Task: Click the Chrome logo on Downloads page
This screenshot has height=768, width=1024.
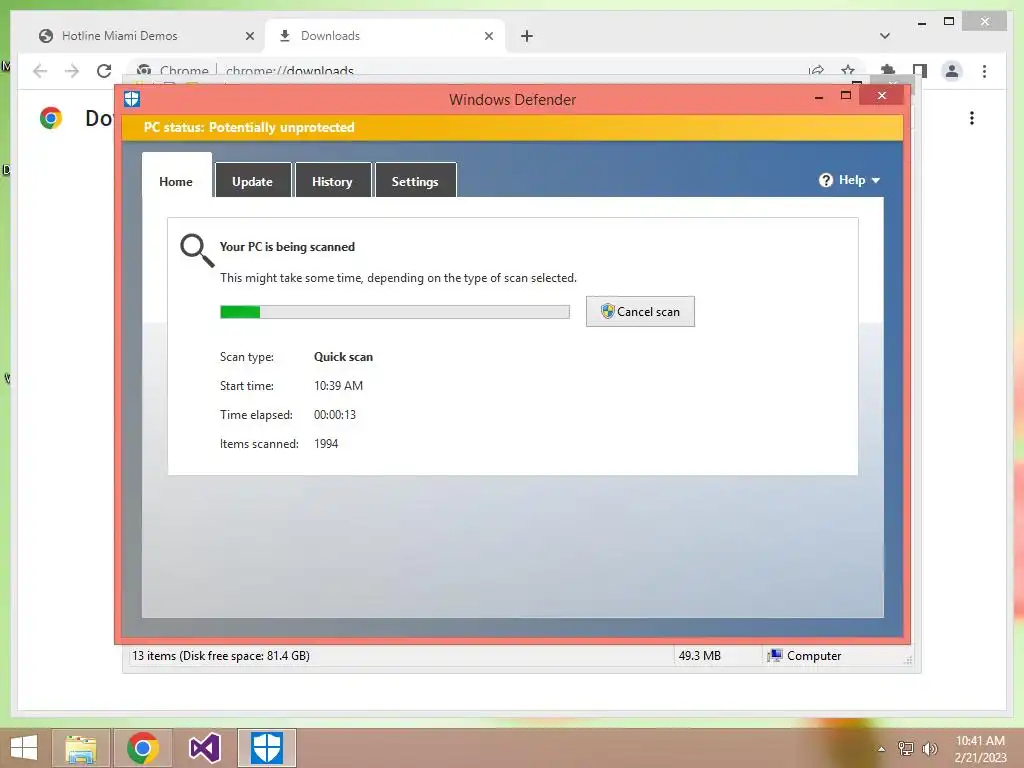Action: (x=51, y=118)
